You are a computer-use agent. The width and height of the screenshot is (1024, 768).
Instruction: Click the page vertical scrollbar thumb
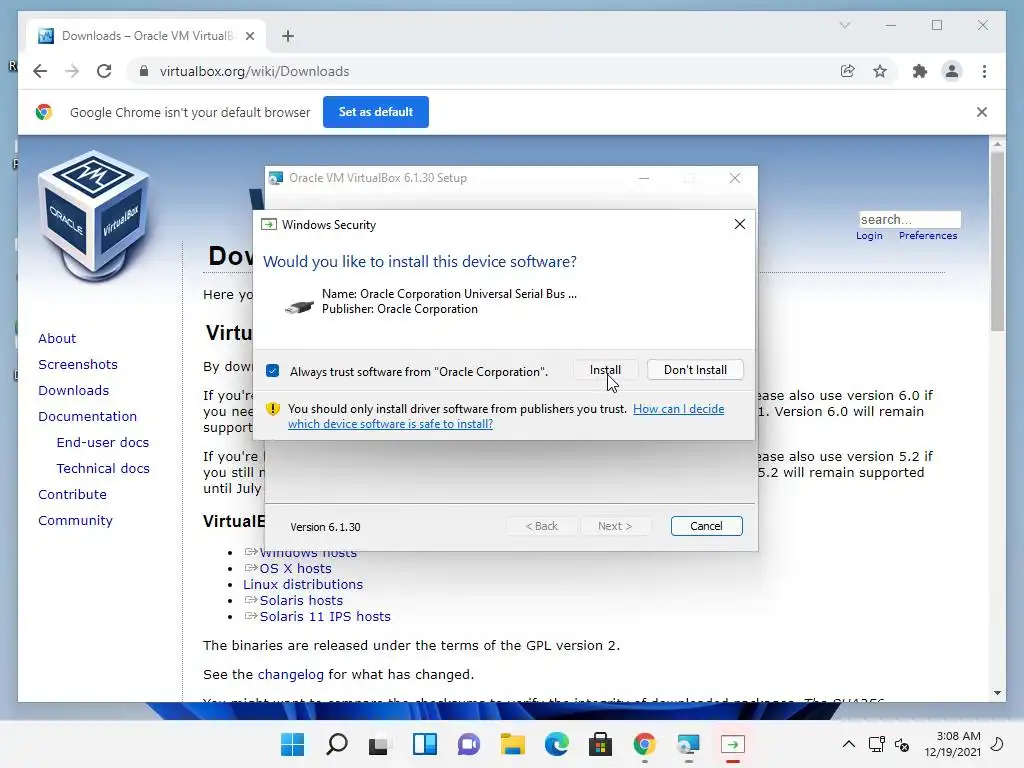coord(997,242)
